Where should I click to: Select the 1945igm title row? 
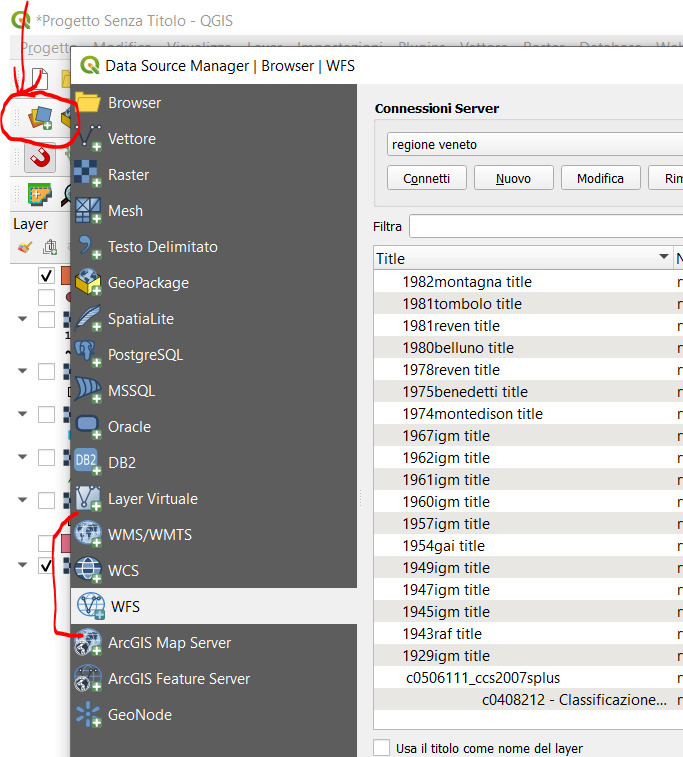tap(528, 612)
